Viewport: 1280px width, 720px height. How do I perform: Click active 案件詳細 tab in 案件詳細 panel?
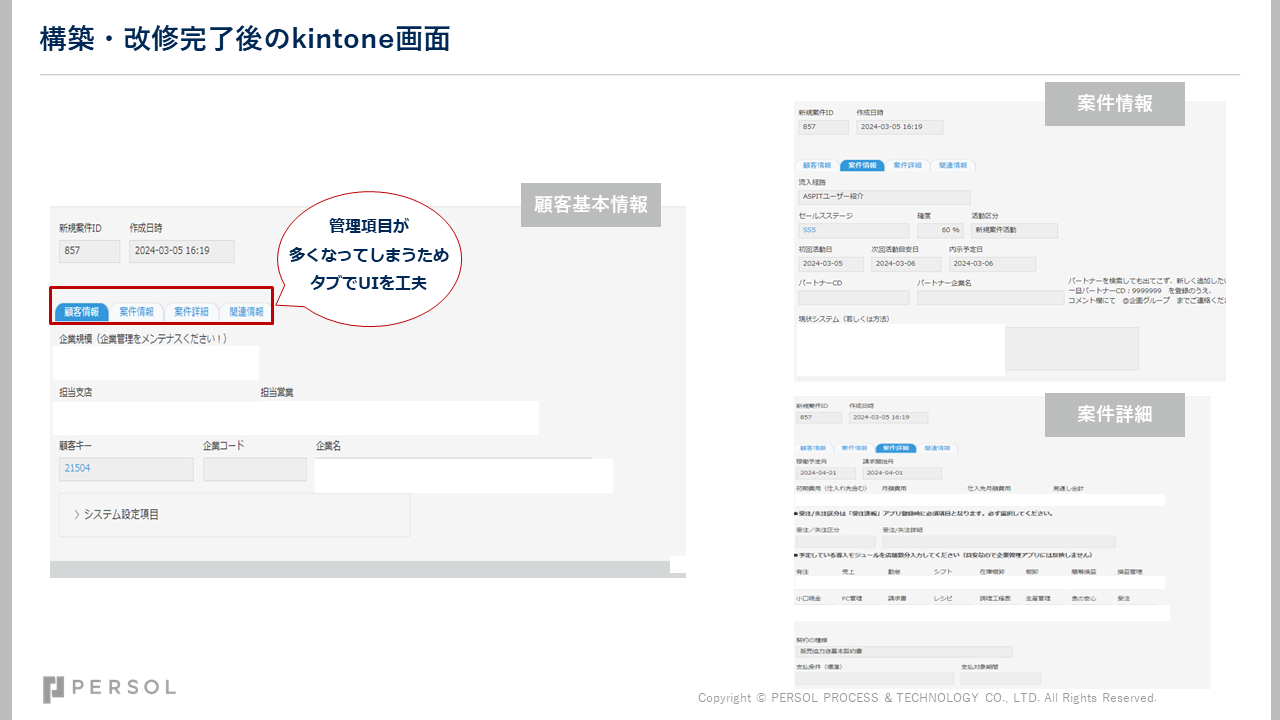coord(895,448)
